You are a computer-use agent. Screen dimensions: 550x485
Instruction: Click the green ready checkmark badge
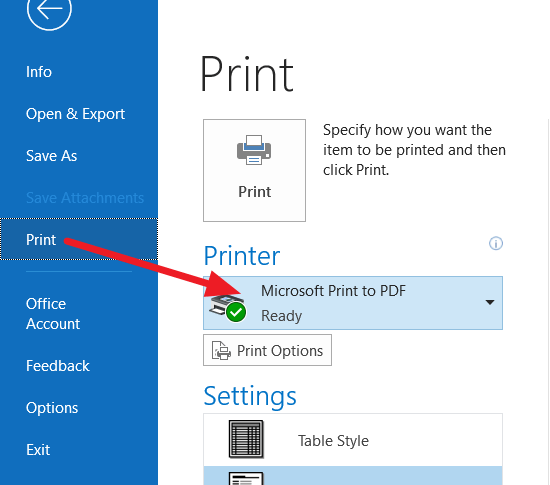pyautogui.click(x=236, y=312)
